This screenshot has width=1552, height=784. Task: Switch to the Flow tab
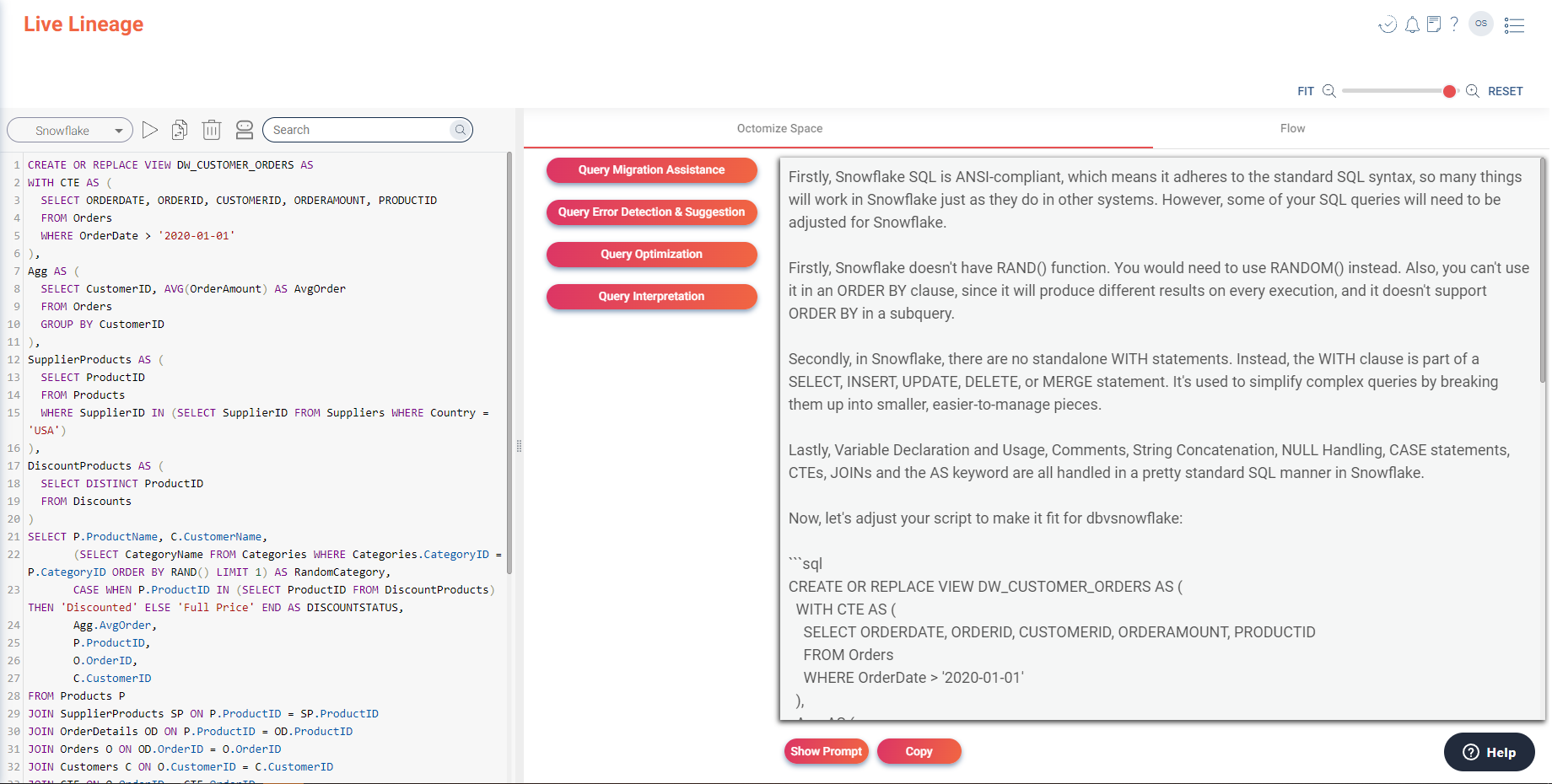click(1292, 128)
